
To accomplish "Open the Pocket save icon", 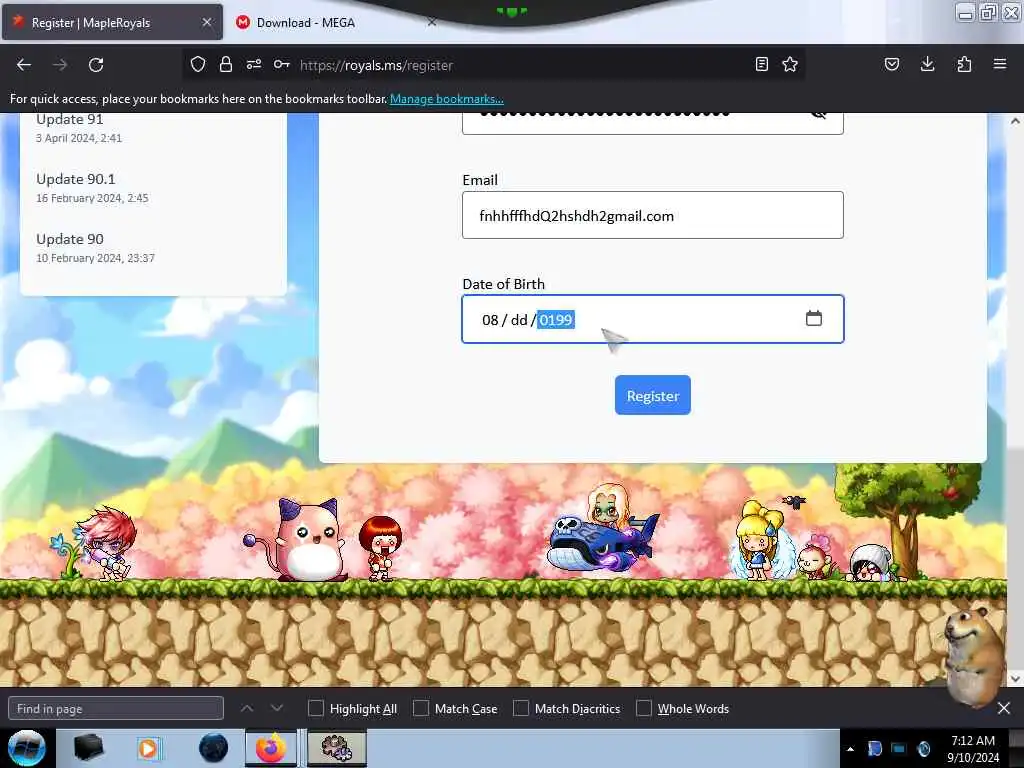I will 892,64.
